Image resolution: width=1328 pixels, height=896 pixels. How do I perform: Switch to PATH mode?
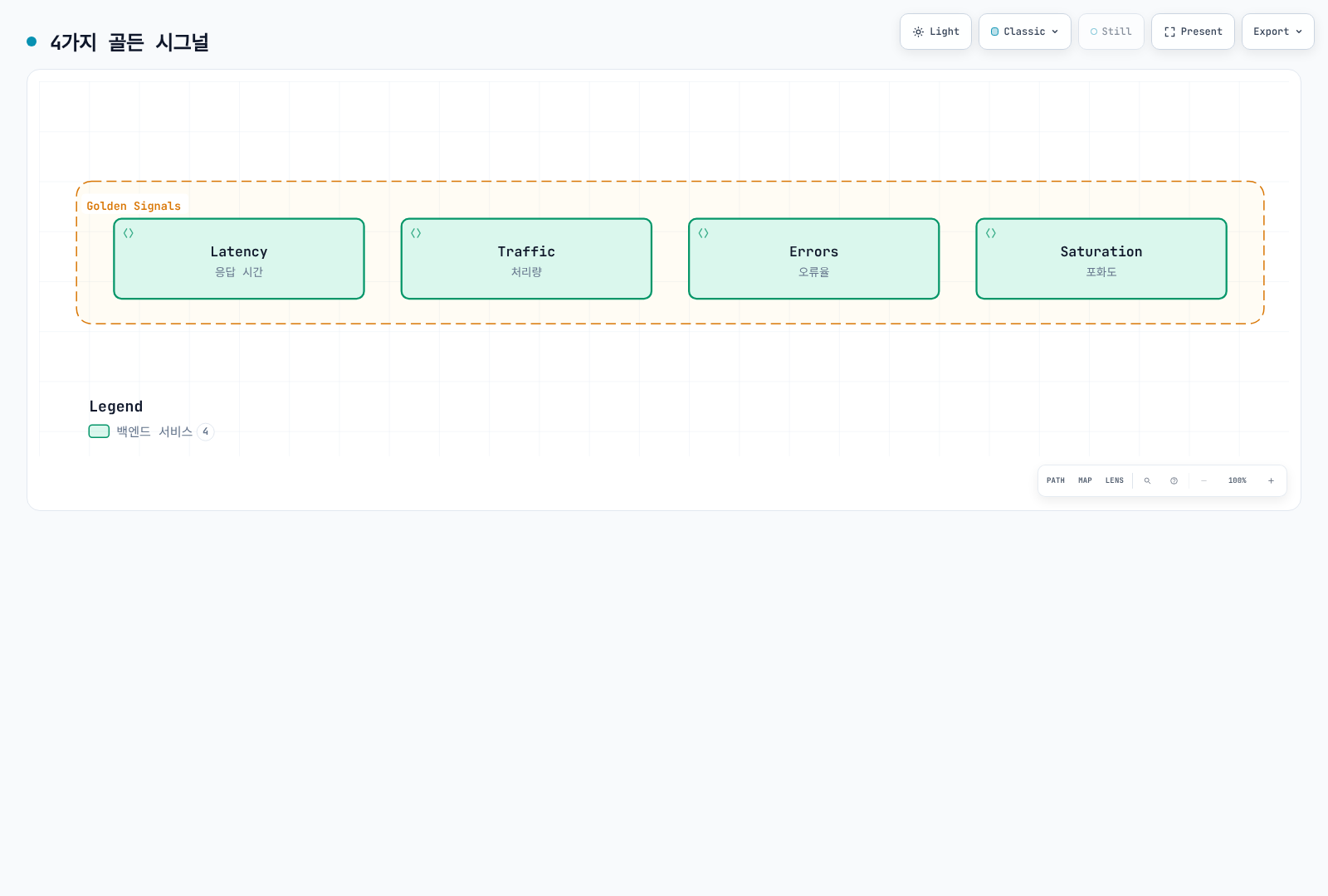coord(1056,480)
